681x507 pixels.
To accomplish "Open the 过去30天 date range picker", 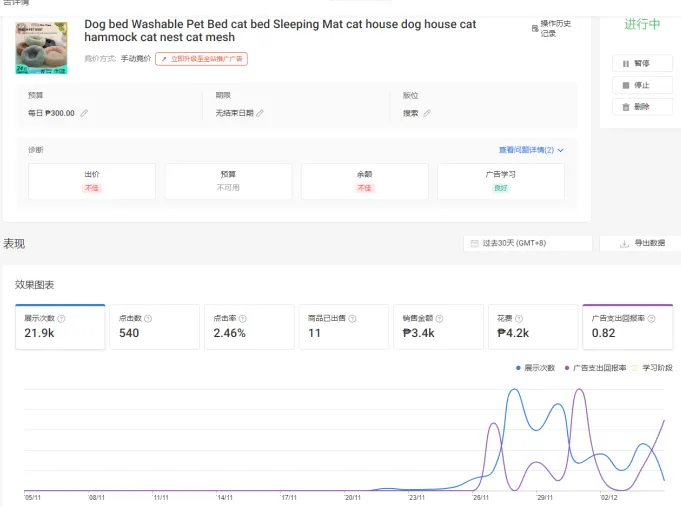I will [528, 243].
